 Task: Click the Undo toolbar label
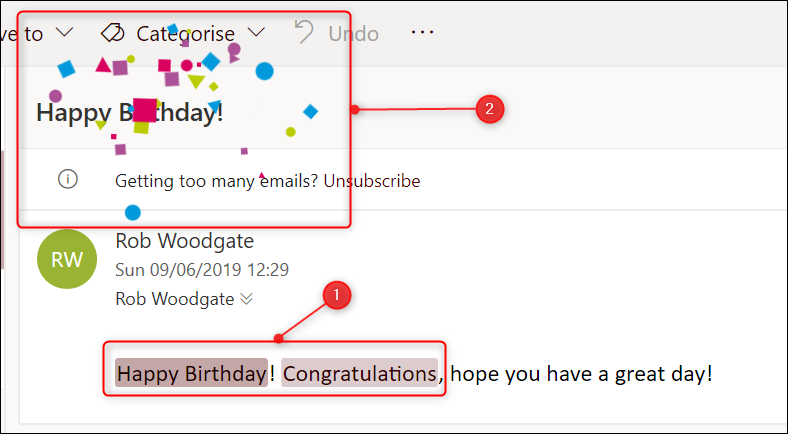click(x=353, y=34)
